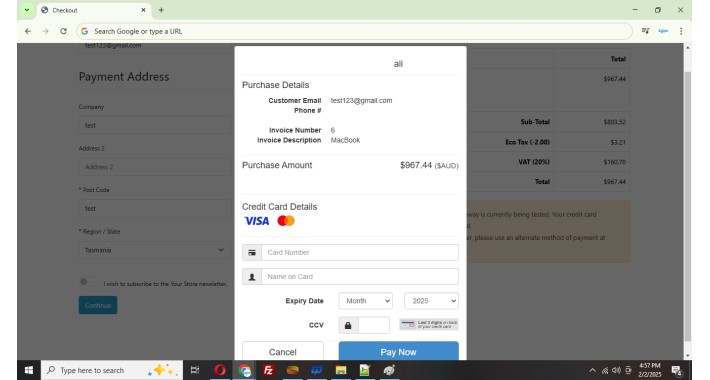Open the browser profile icon
Image resolution: width=710 pixels, height=380 pixels.
tap(663, 31)
